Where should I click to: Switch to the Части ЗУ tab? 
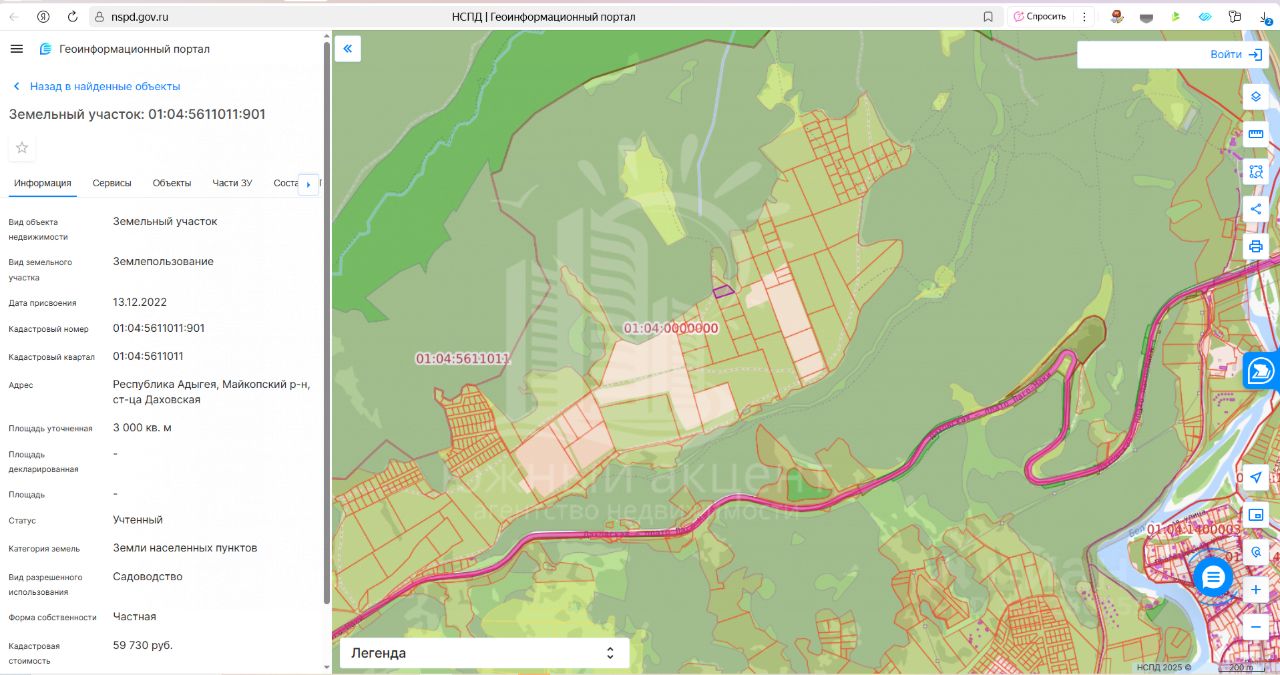point(232,183)
